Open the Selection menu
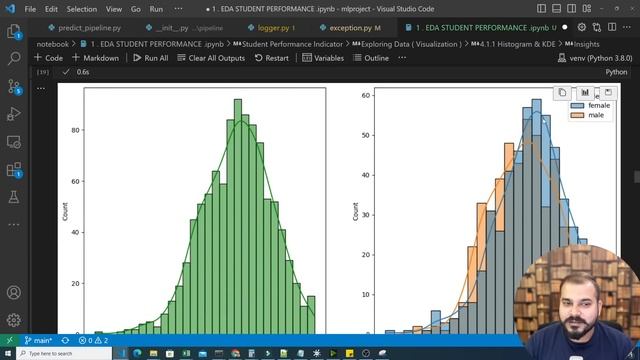Viewport: 640px width, 360px height. (82, 9)
